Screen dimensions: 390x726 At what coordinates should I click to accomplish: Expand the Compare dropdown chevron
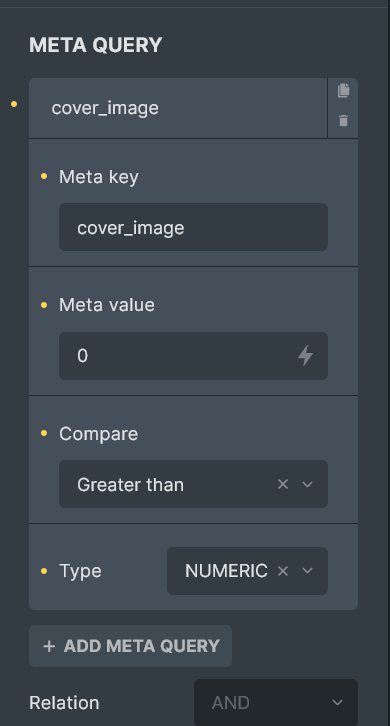[x=308, y=484]
